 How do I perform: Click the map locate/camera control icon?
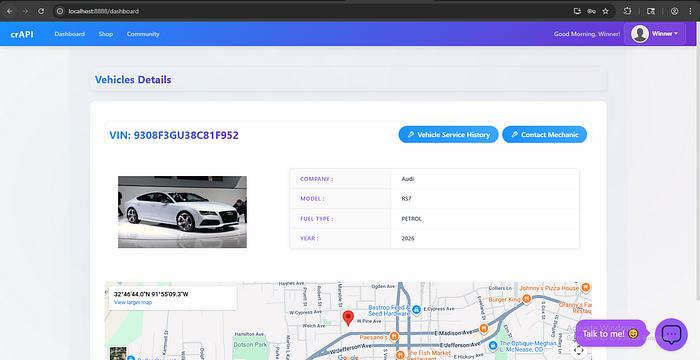tap(578, 350)
